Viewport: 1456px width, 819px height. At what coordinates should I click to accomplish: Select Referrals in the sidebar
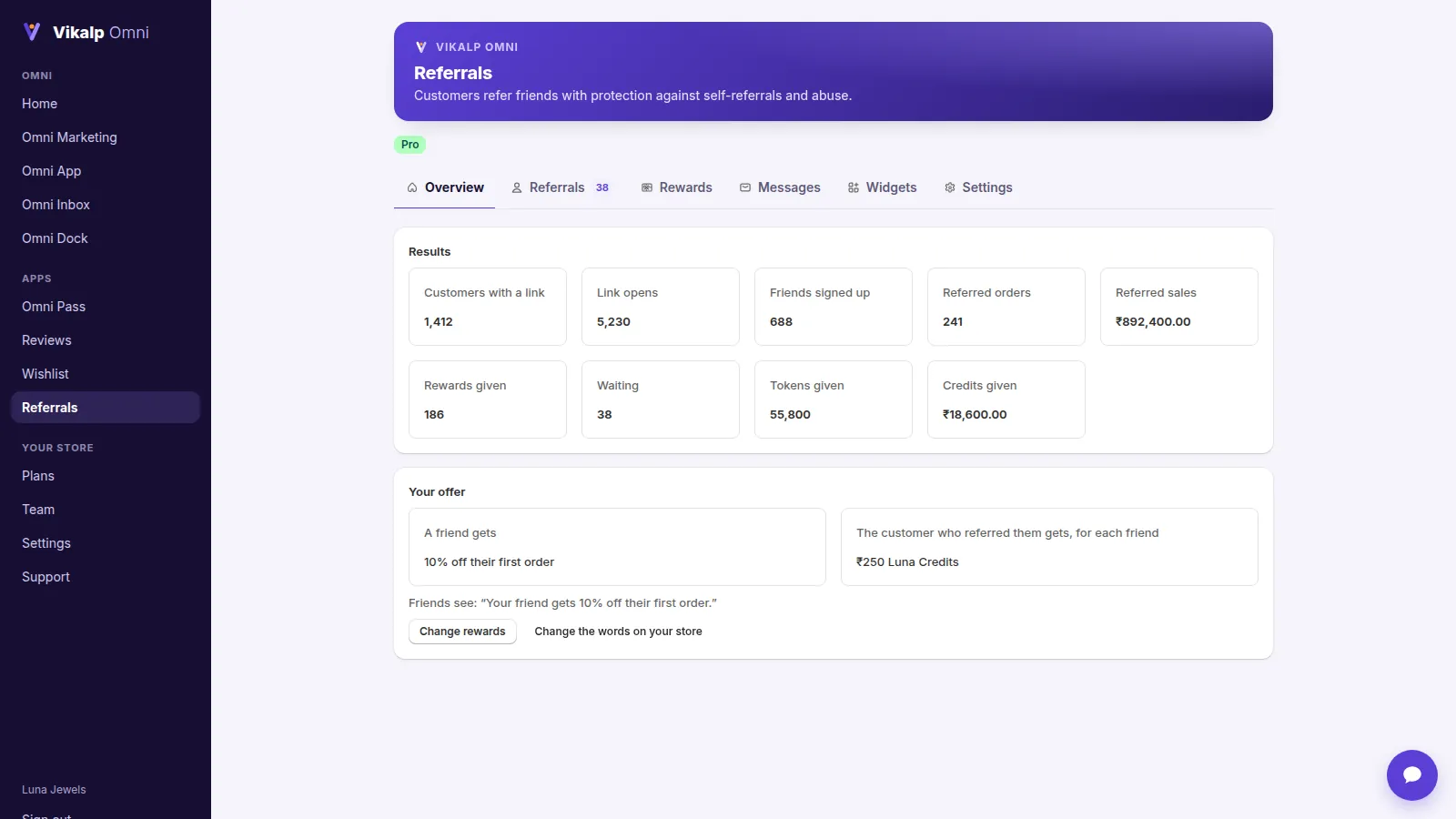[106, 408]
